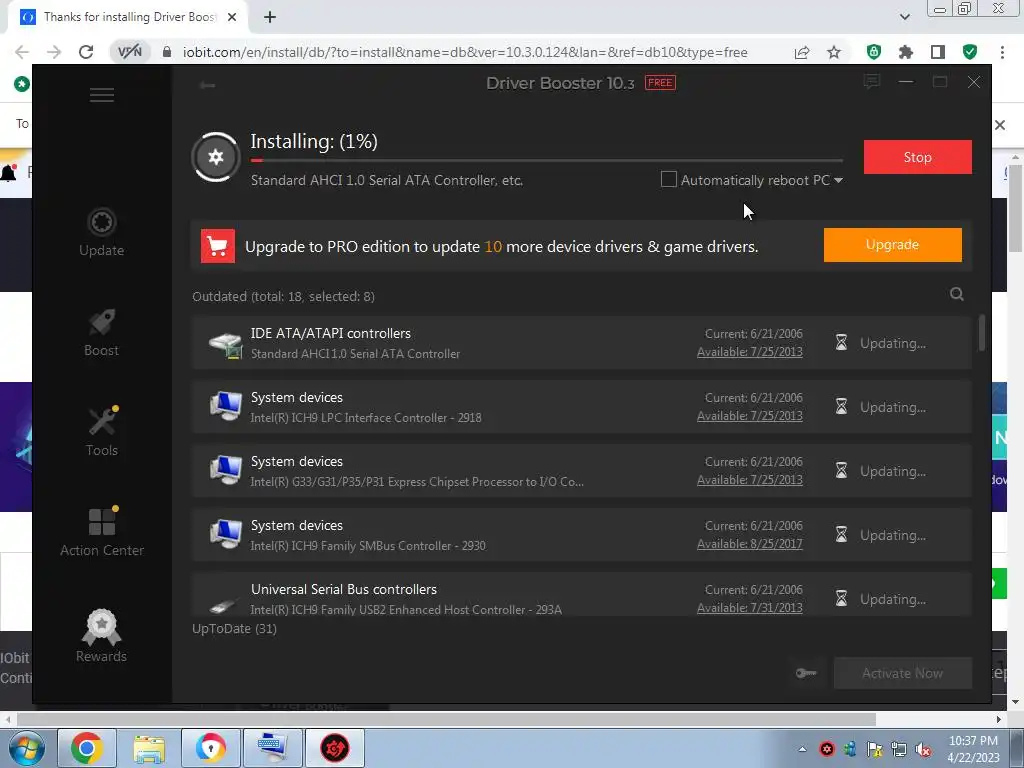
Task: Open the Action Center section
Action: click(102, 532)
